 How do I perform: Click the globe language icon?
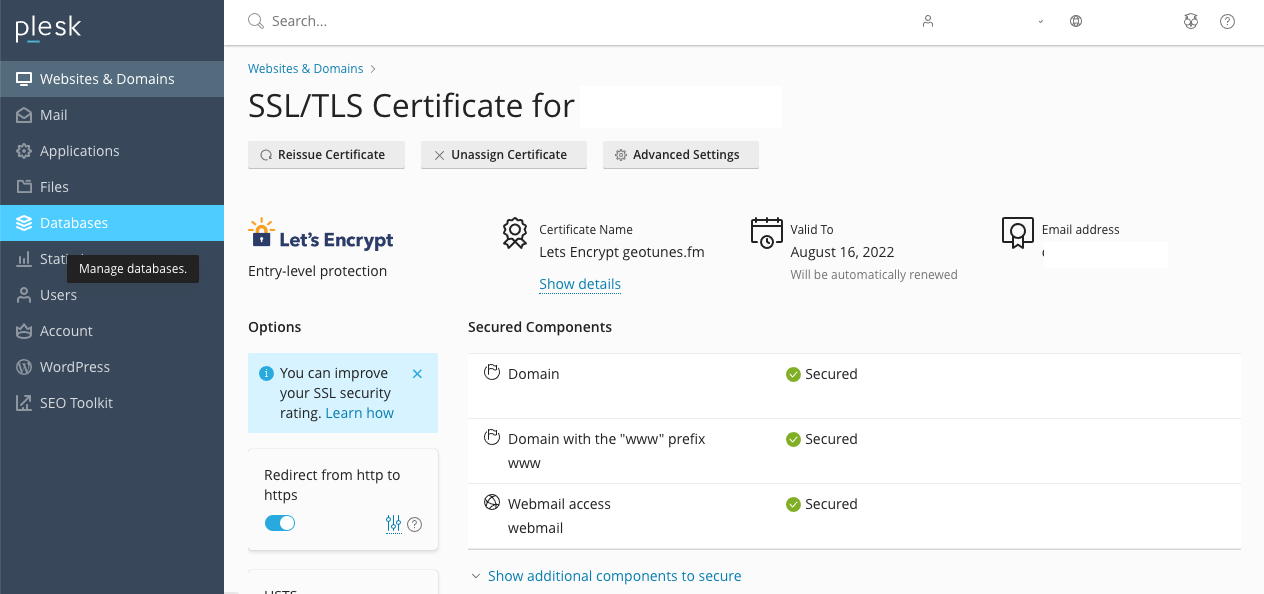pos(1076,21)
